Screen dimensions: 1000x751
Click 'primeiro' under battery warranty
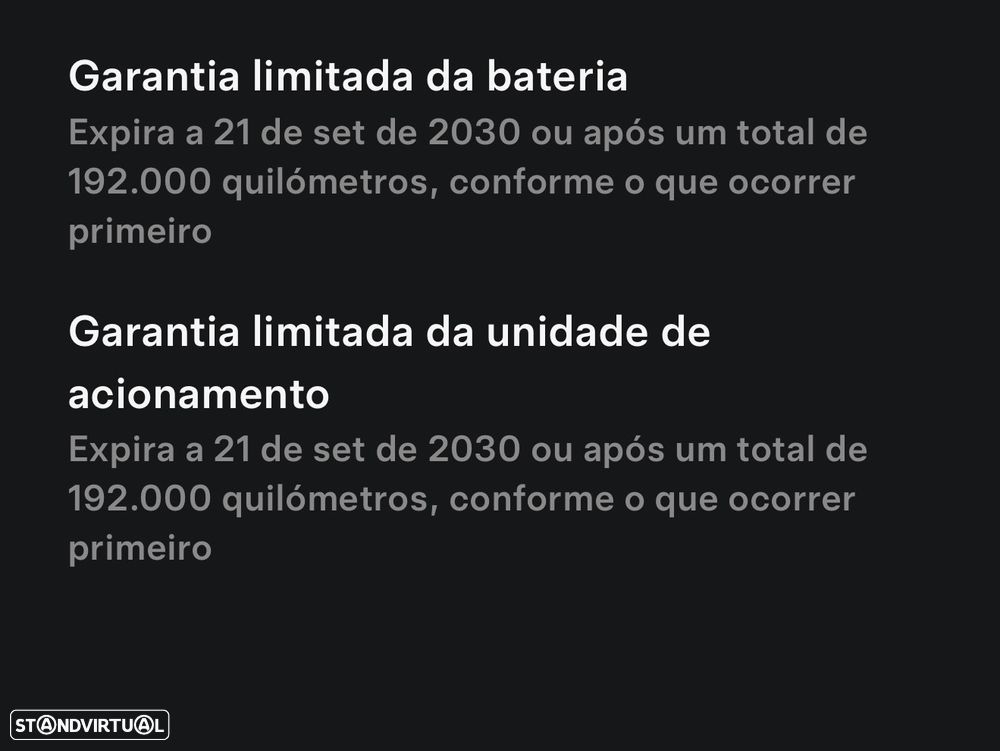[140, 232]
